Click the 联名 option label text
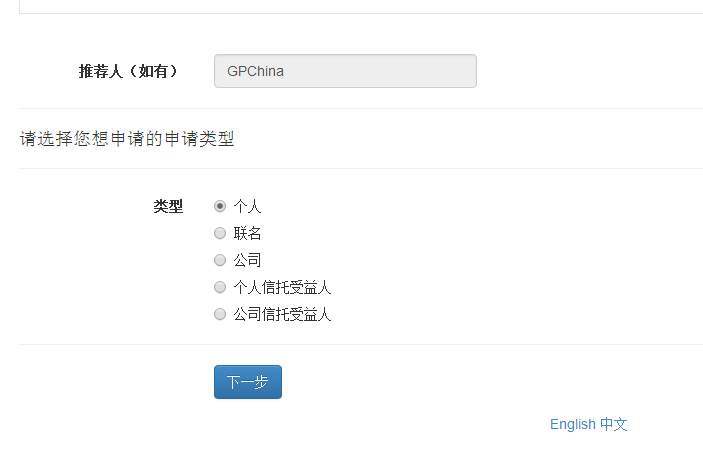703x450 pixels. (x=247, y=233)
